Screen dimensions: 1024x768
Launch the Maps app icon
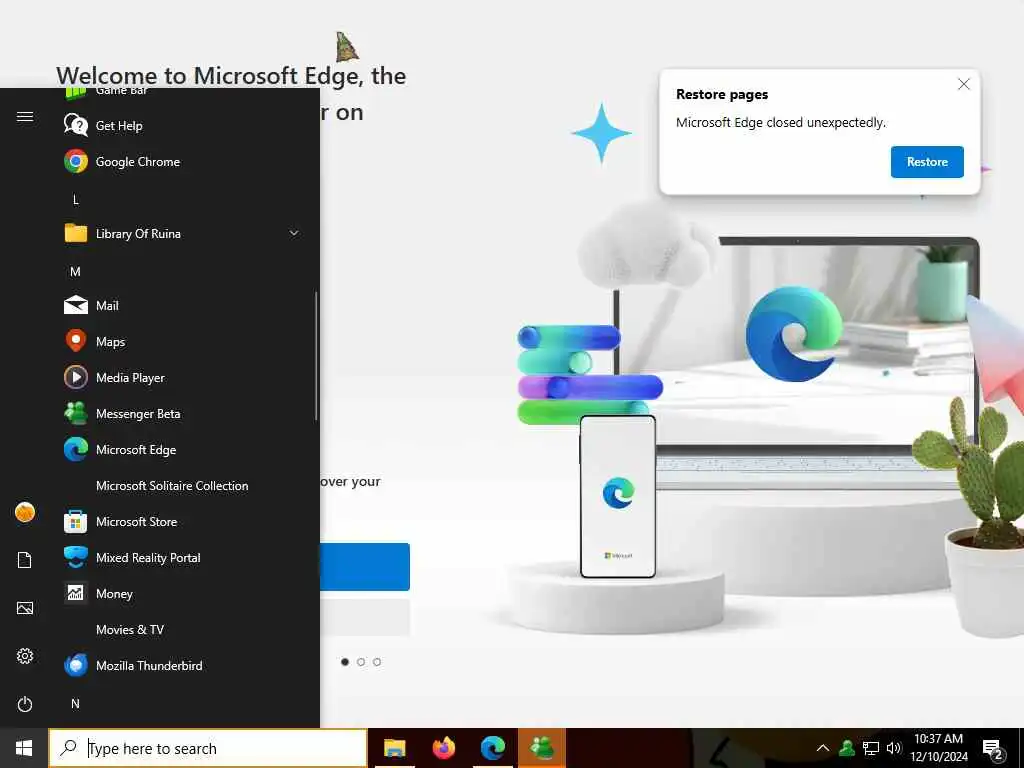coord(76,341)
